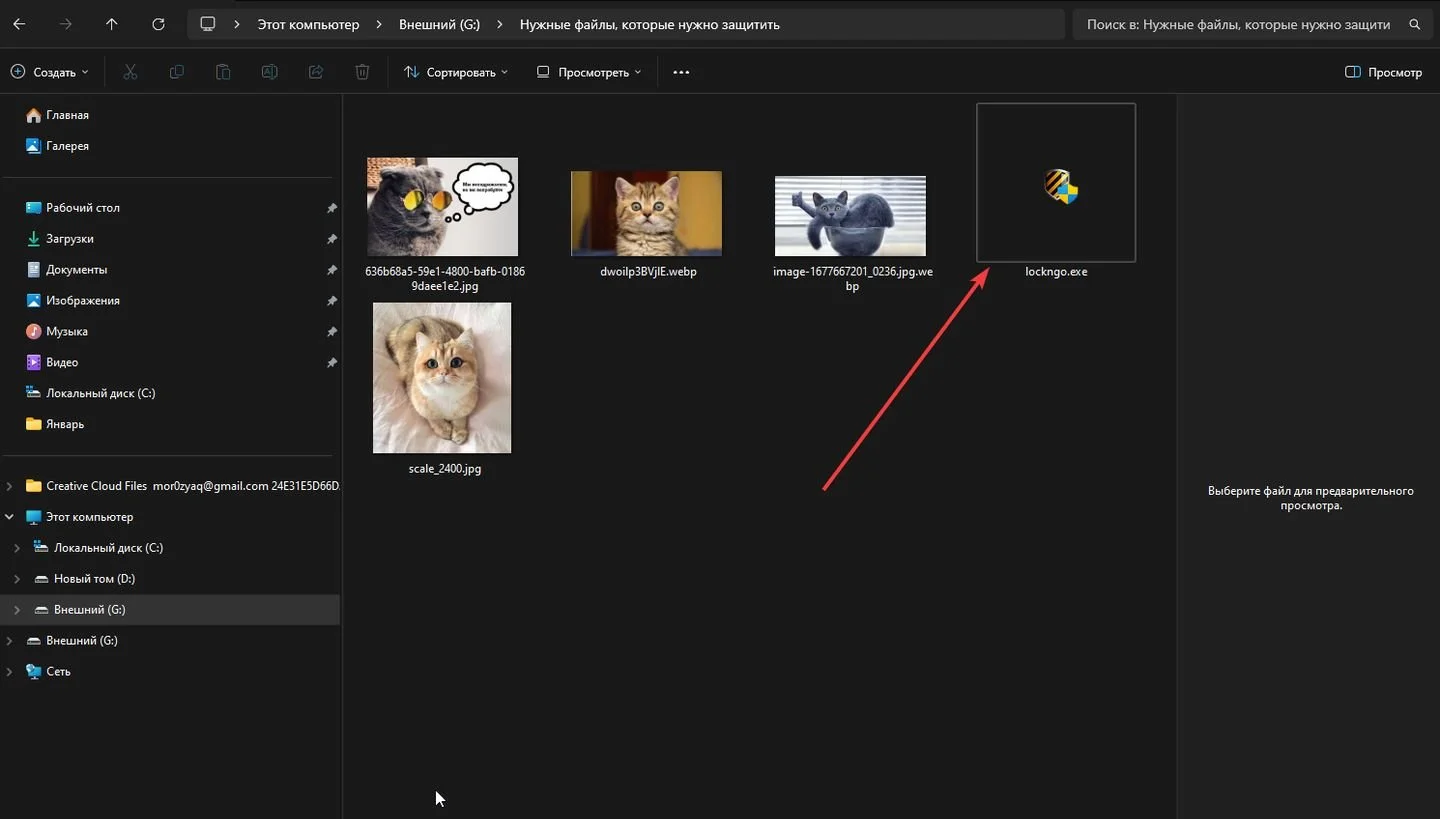Open the Сортировать dropdown menu
Image resolution: width=1440 pixels, height=819 pixels.
pyautogui.click(x=456, y=72)
